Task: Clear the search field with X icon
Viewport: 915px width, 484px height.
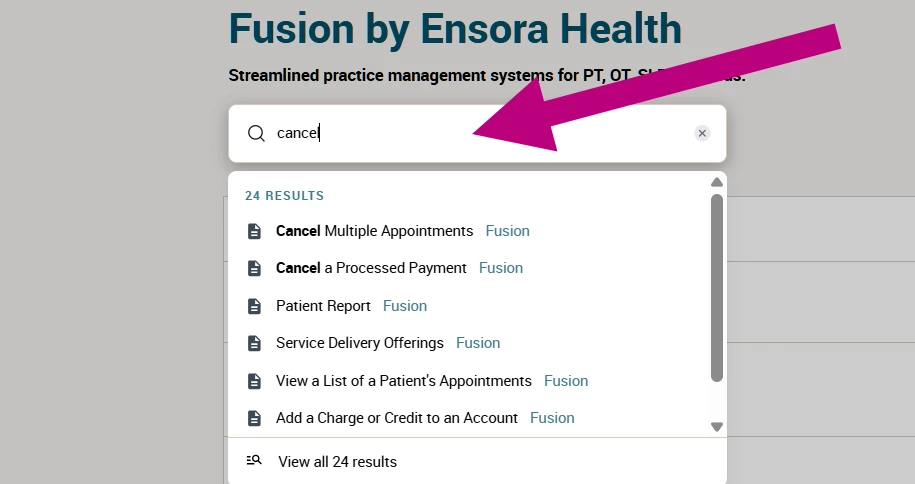Action: click(702, 133)
